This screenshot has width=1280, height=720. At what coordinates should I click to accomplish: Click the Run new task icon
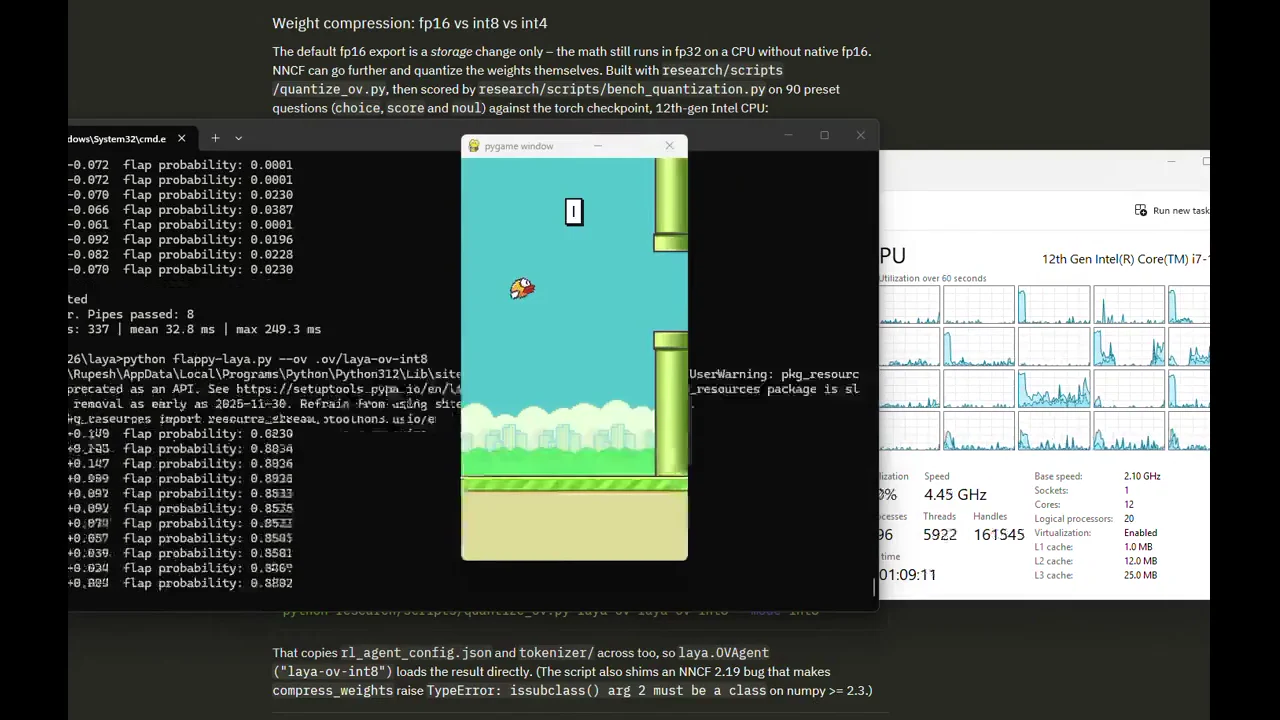1141,210
